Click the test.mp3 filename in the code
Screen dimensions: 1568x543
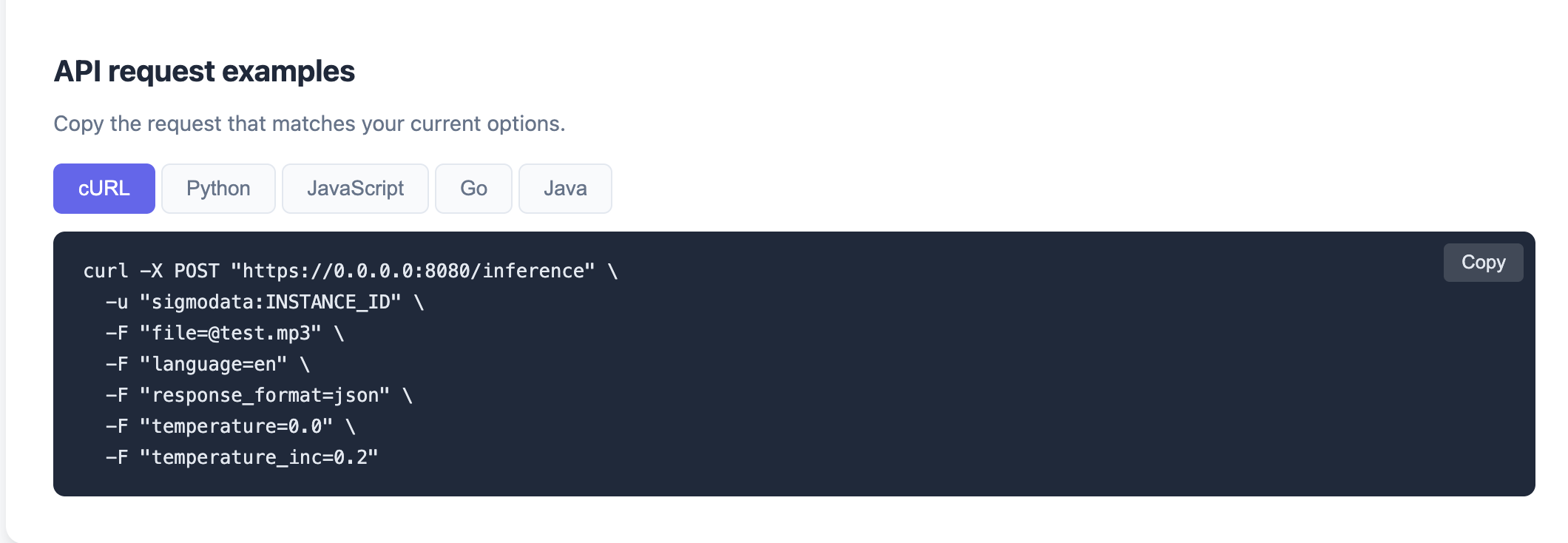pos(266,334)
